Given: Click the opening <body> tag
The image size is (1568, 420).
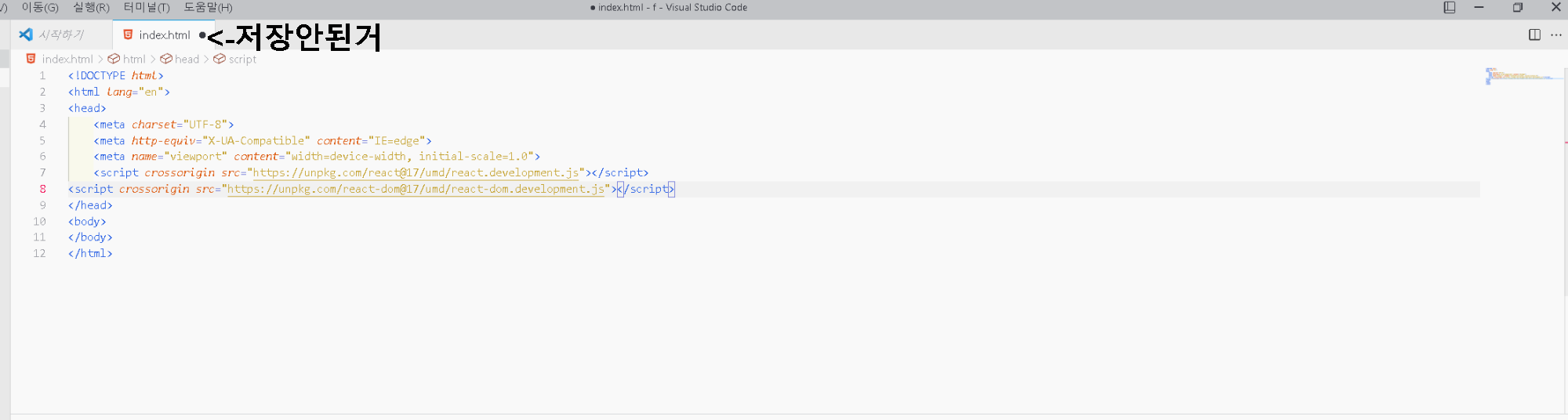Looking at the screenshot, I should pos(87,221).
